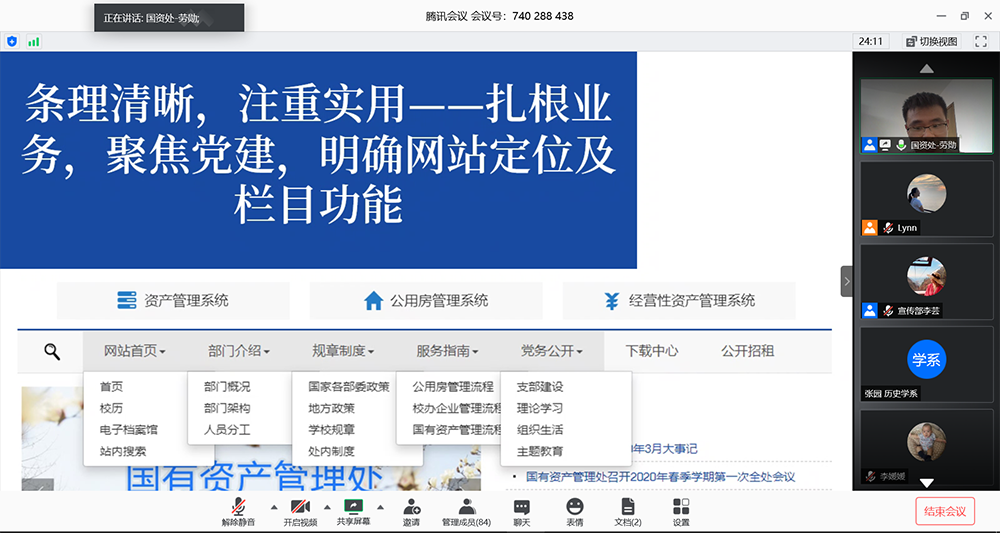Click the Share Screen (共享屏幕) icon
Image resolution: width=1000 pixels, height=533 pixels.
click(352, 511)
